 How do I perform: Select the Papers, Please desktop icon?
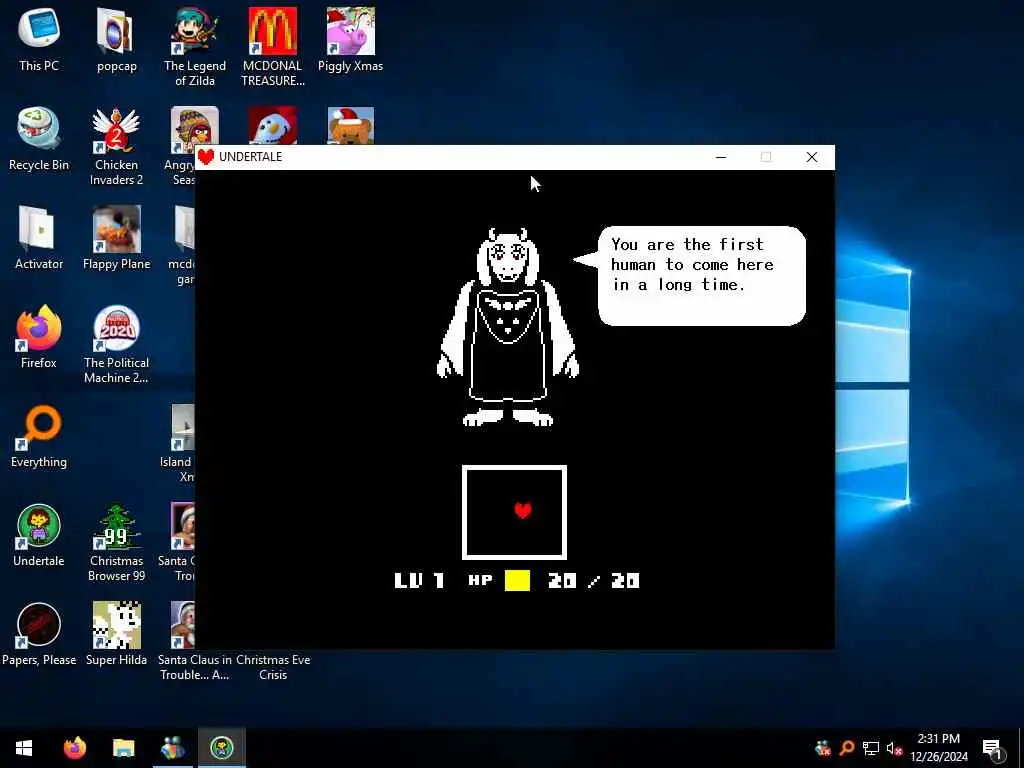click(x=39, y=634)
